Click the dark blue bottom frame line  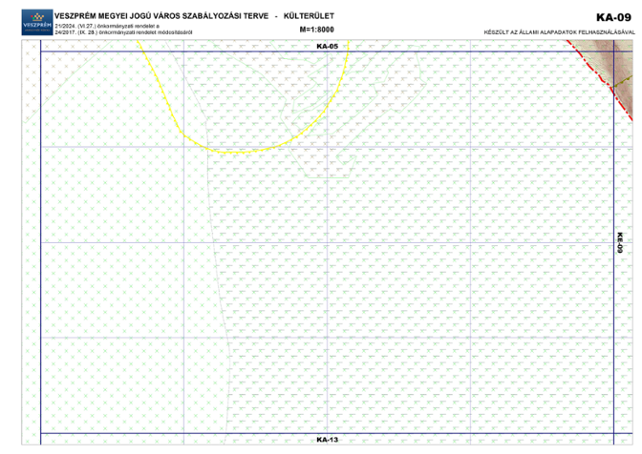[200, 433]
